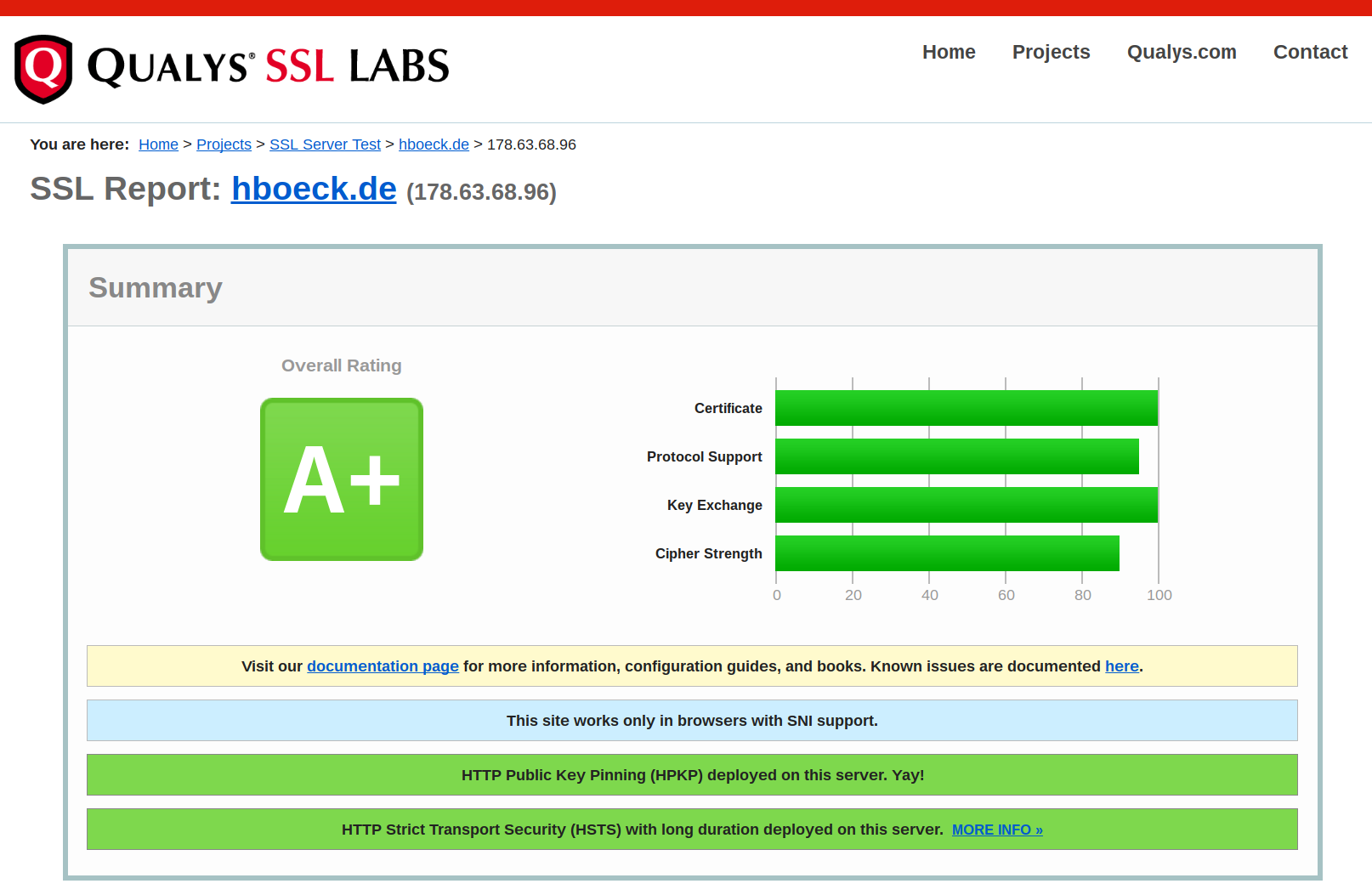1372x895 pixels.
Task: Open the documentation page link
Action: pos(383,666)
